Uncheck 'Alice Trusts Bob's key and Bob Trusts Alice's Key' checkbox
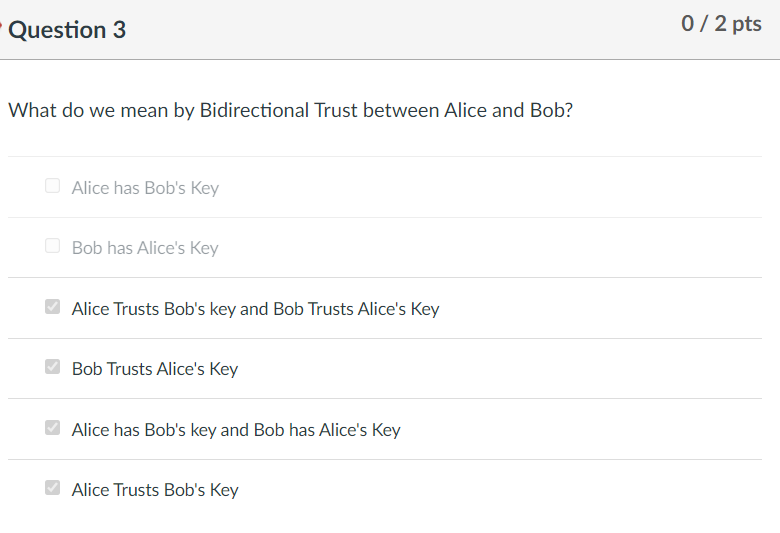 coord(53,307)
